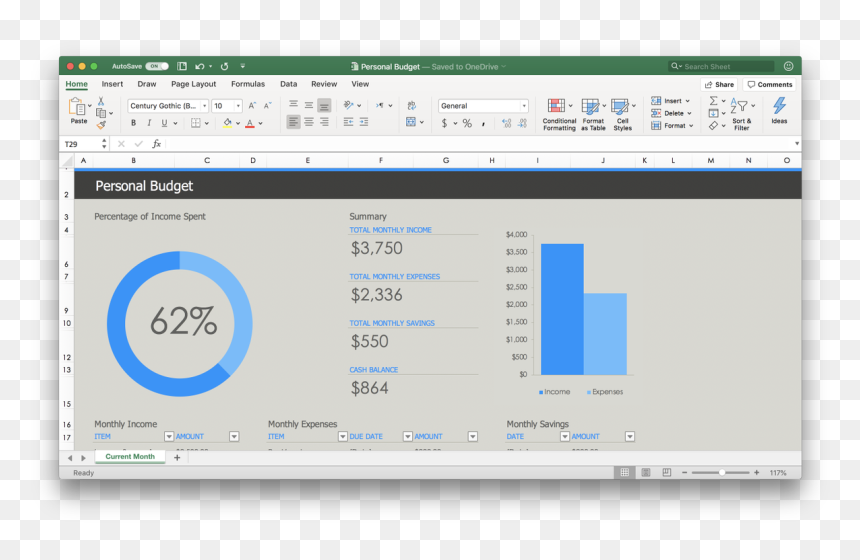Open Cell Styles gallery
The image size is (860, 560).
point(623,114)
